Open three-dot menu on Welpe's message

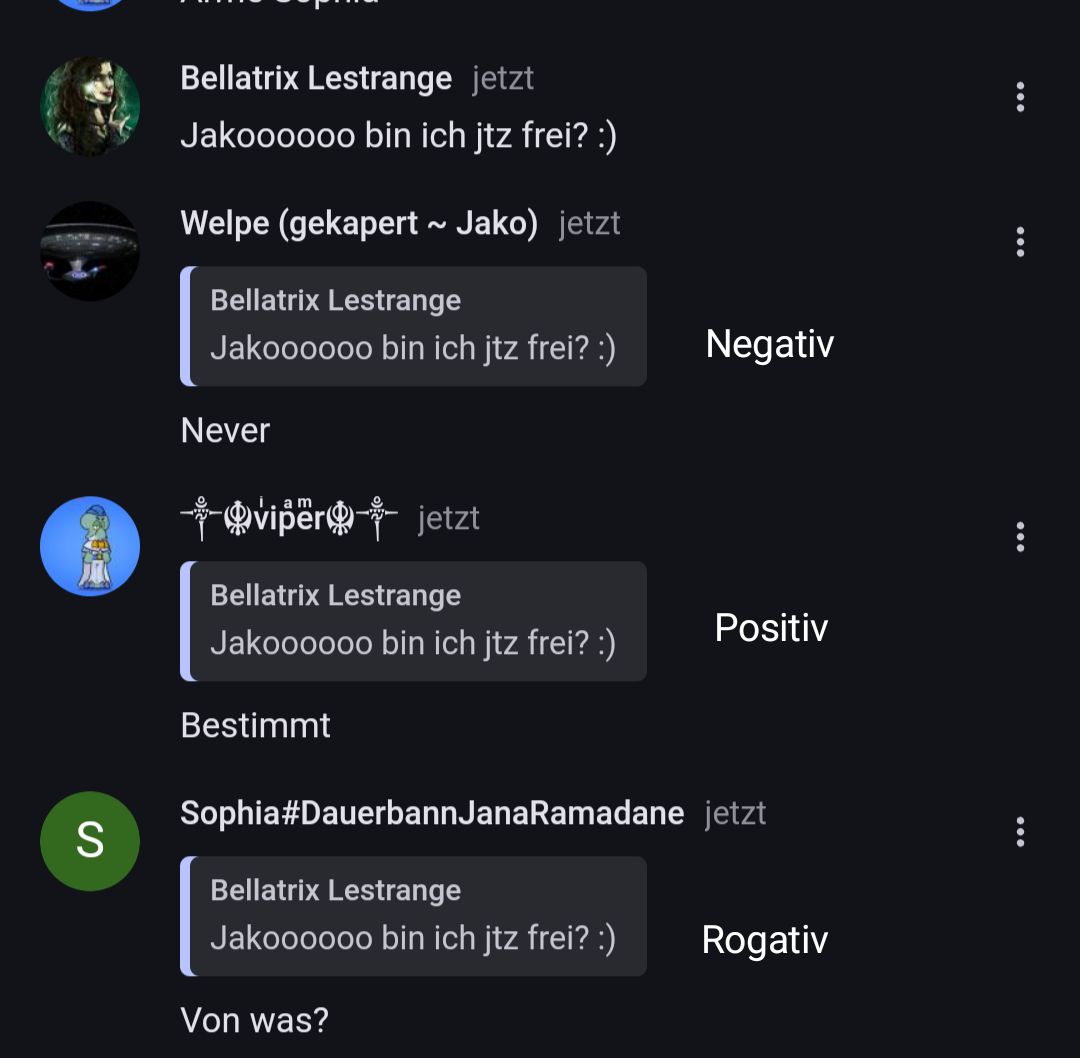tap(1020, 242)
